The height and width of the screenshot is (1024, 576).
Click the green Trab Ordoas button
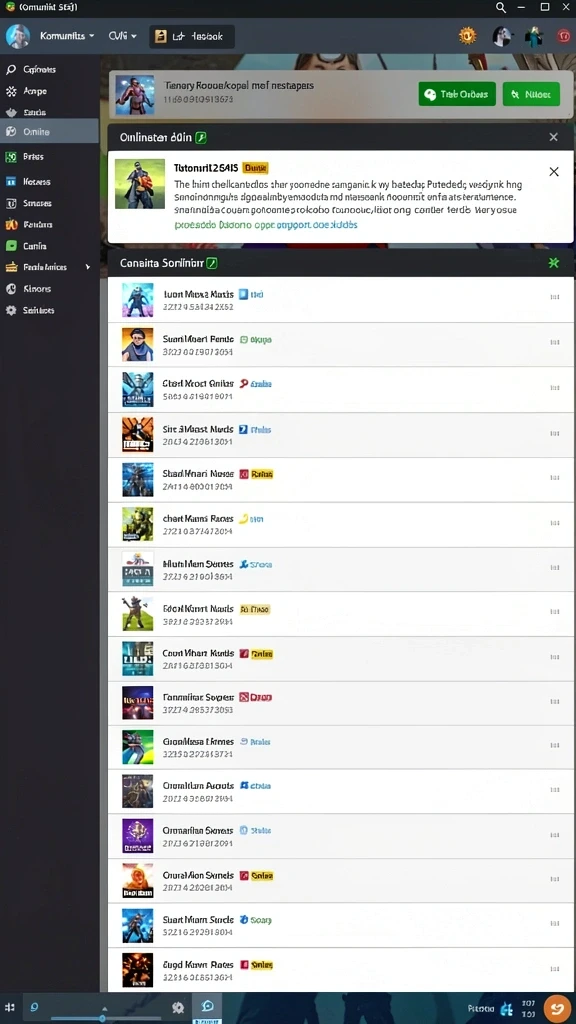point(457,94)
